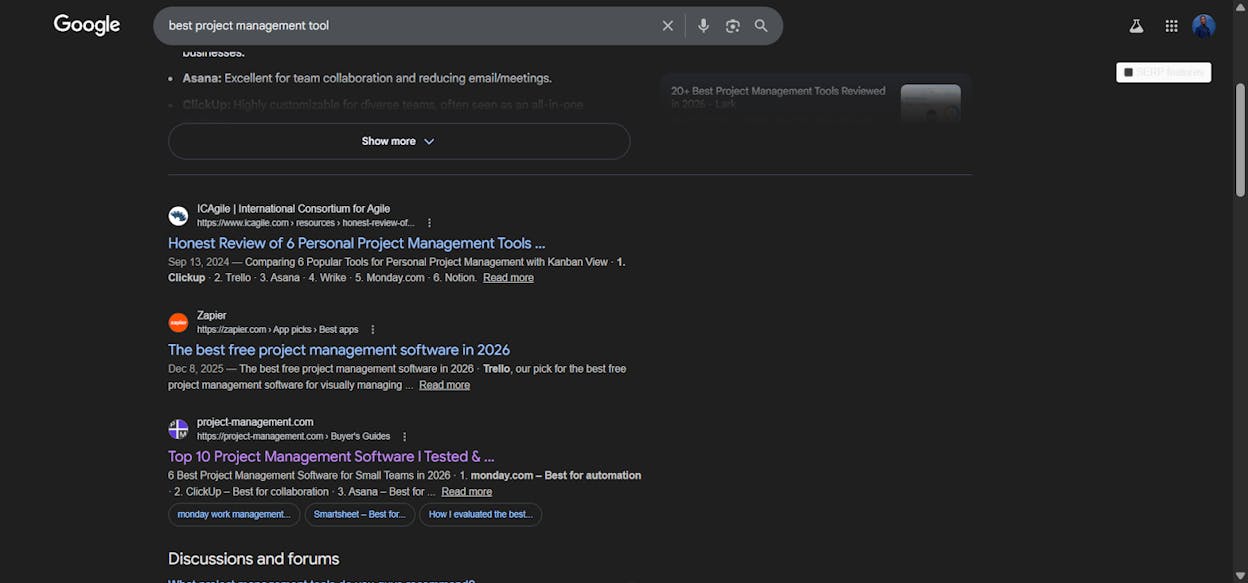The height and width of the screenshot is (583, 1248).
Task: Click the zapier.com App picks breadcrumb URL
Action: click(x=277, y=330)
